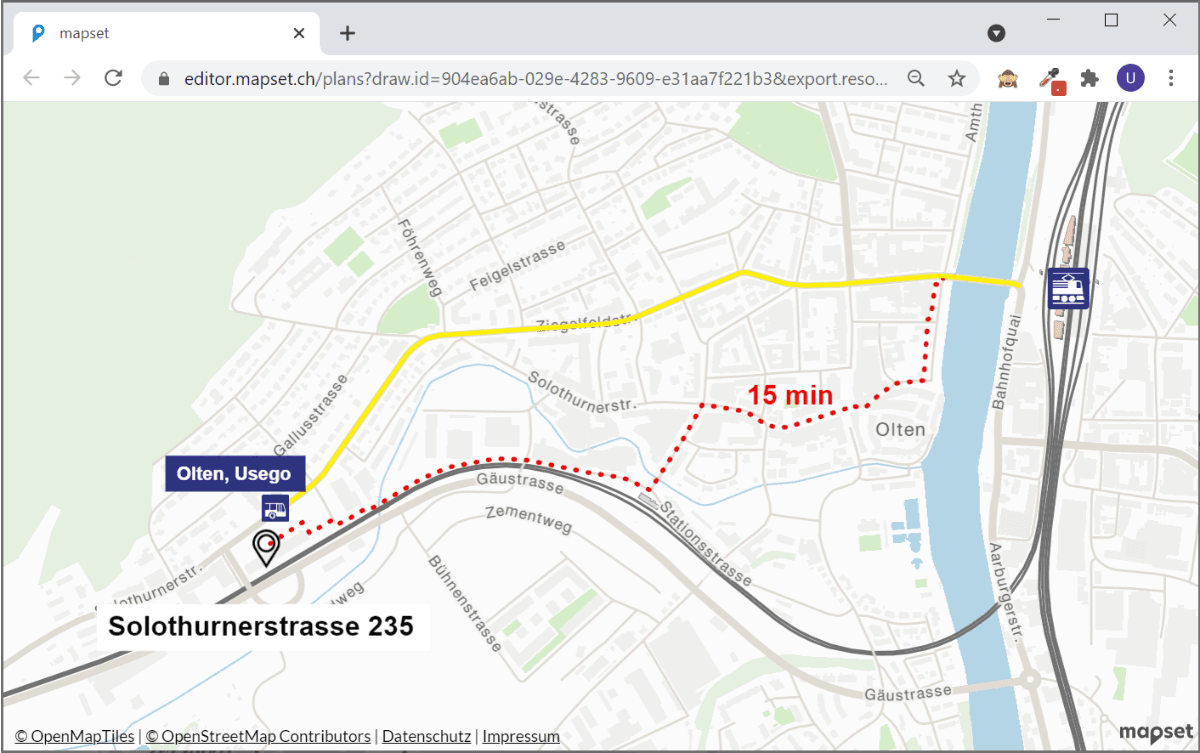Open the zoom magnifier in address bar
The height and width of the screenshot is (753, 1200).
(x=916, y=78)
